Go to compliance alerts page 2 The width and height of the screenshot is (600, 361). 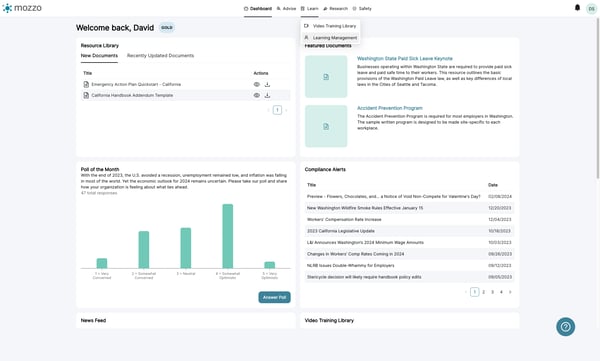(x=484, y=292)
